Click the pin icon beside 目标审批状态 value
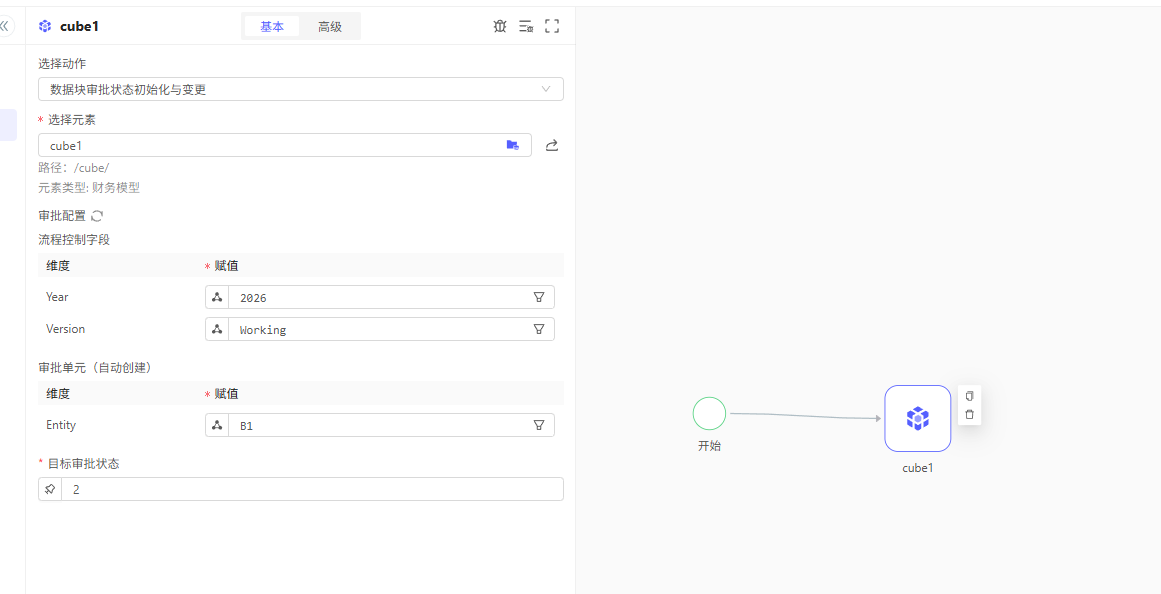1161x594 pixels. [50, 489]
